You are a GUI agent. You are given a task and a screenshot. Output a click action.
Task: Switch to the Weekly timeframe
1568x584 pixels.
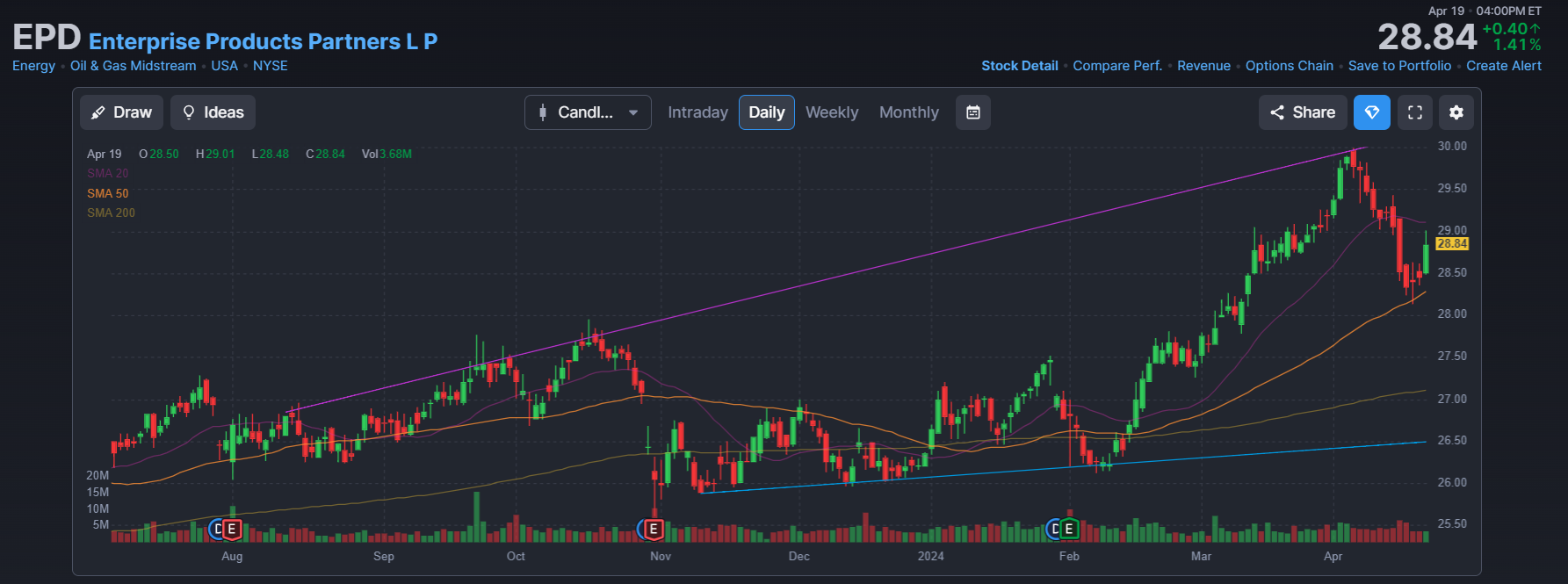pos(832,112)
